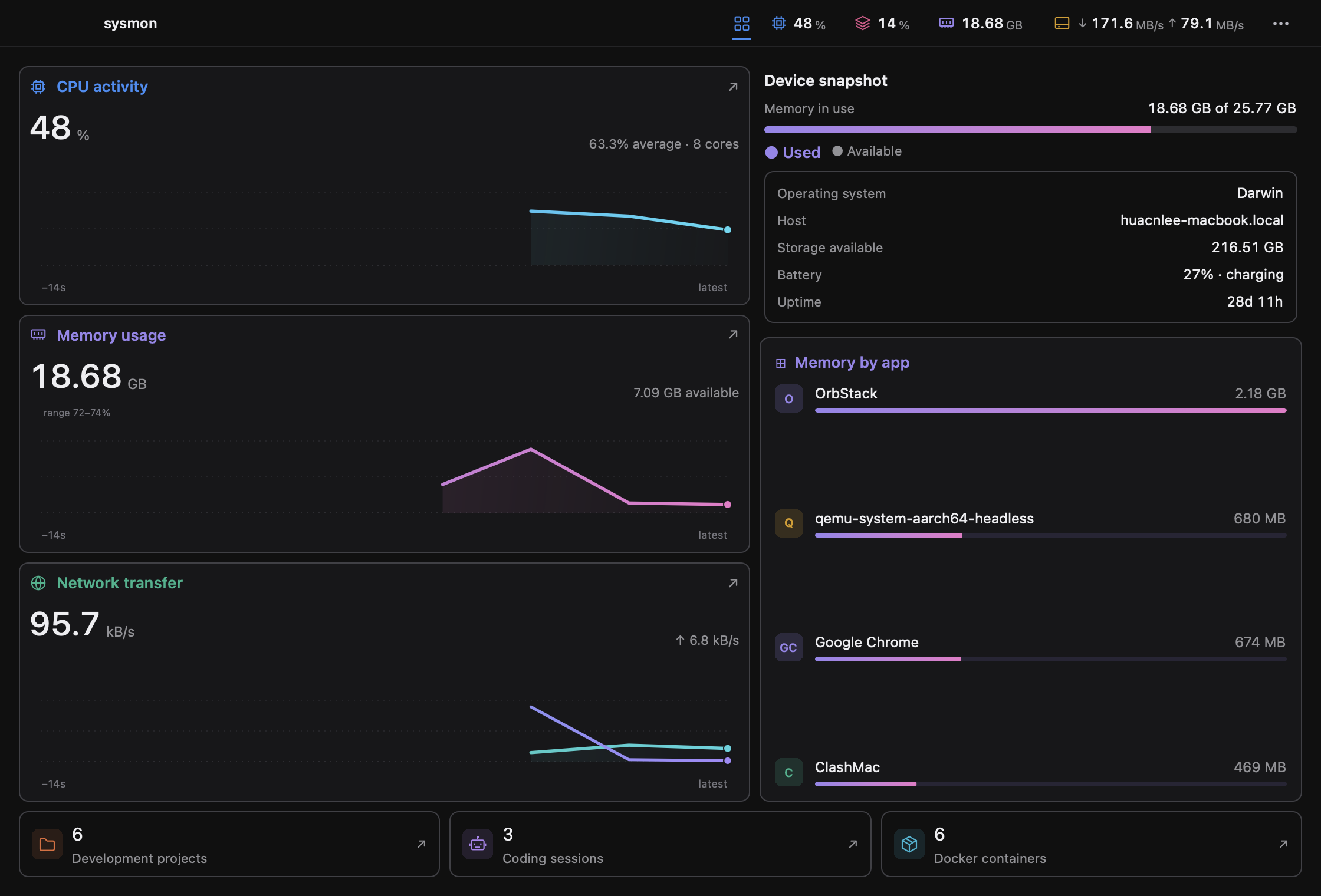Click the sysmon title
Image resolution: width=1321 pixels, height=896 pixels.
click(130, 24)
